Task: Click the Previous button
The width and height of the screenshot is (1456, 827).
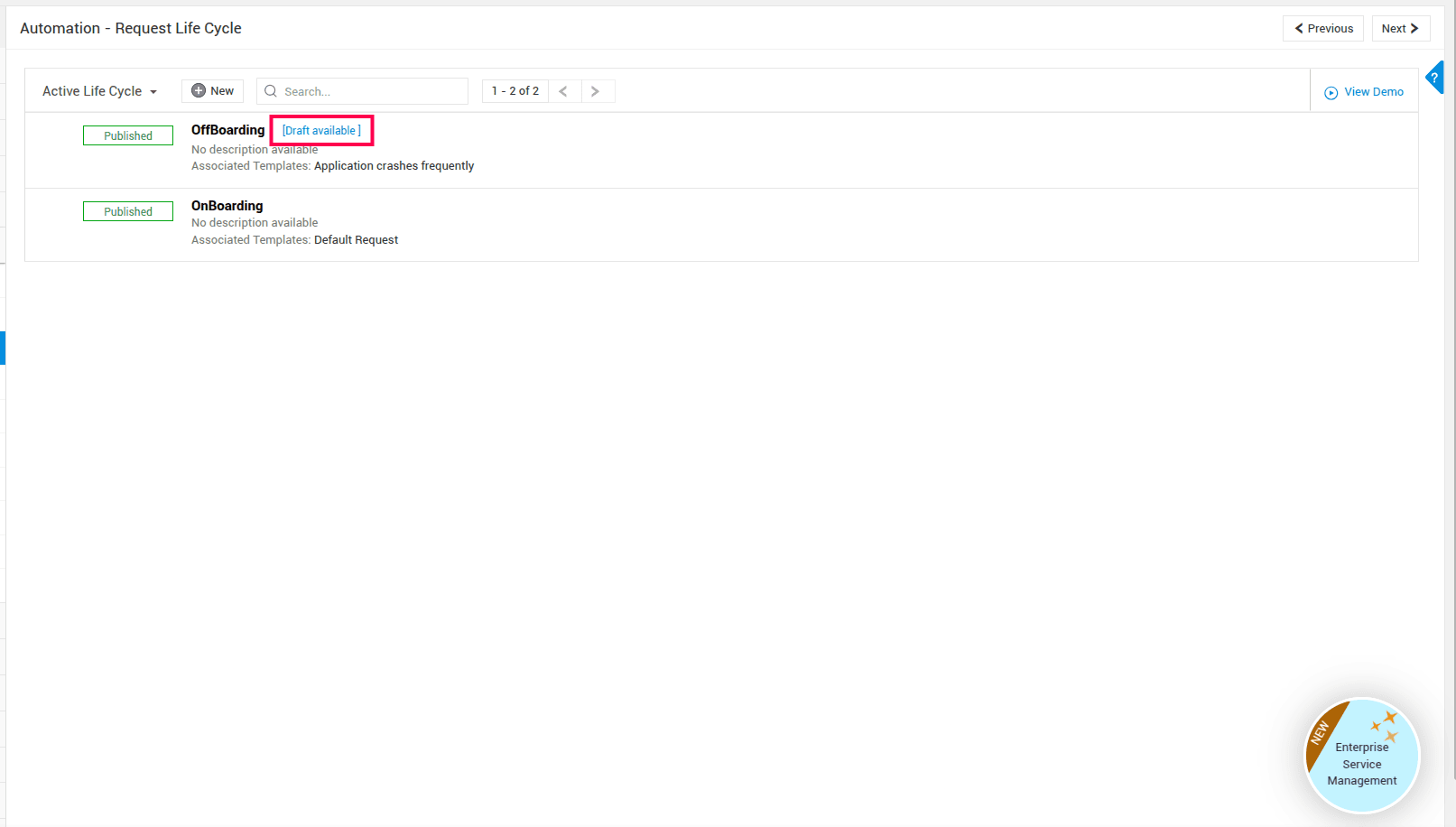Action: click(1323, 29)
